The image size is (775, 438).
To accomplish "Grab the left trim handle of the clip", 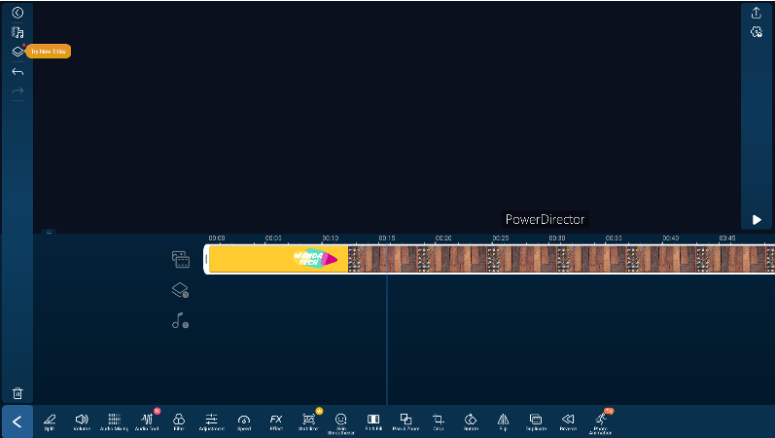I will tap(206, 259).
